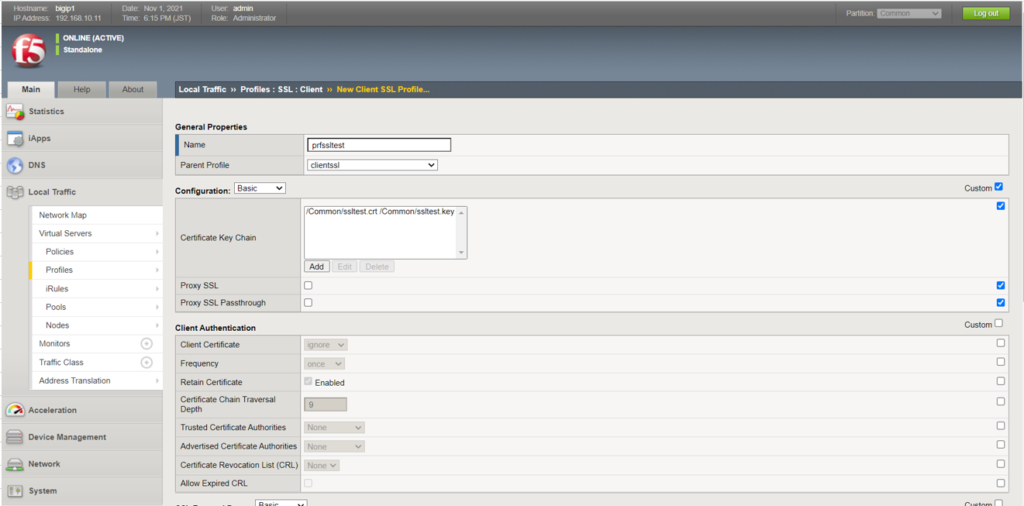Click the F5 logo icon

click(x=28, y=50)
